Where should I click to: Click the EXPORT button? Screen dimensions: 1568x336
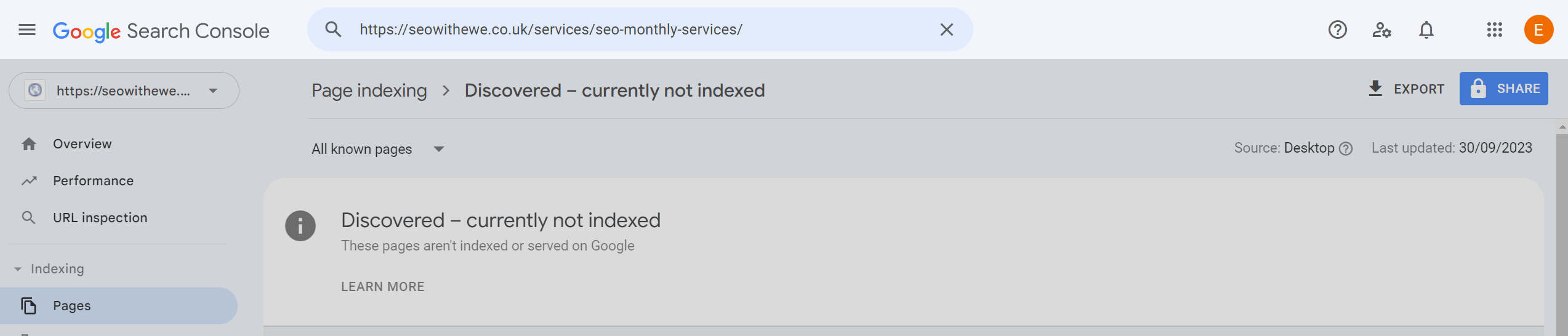pyautogui.click(x=1405, y=89)
